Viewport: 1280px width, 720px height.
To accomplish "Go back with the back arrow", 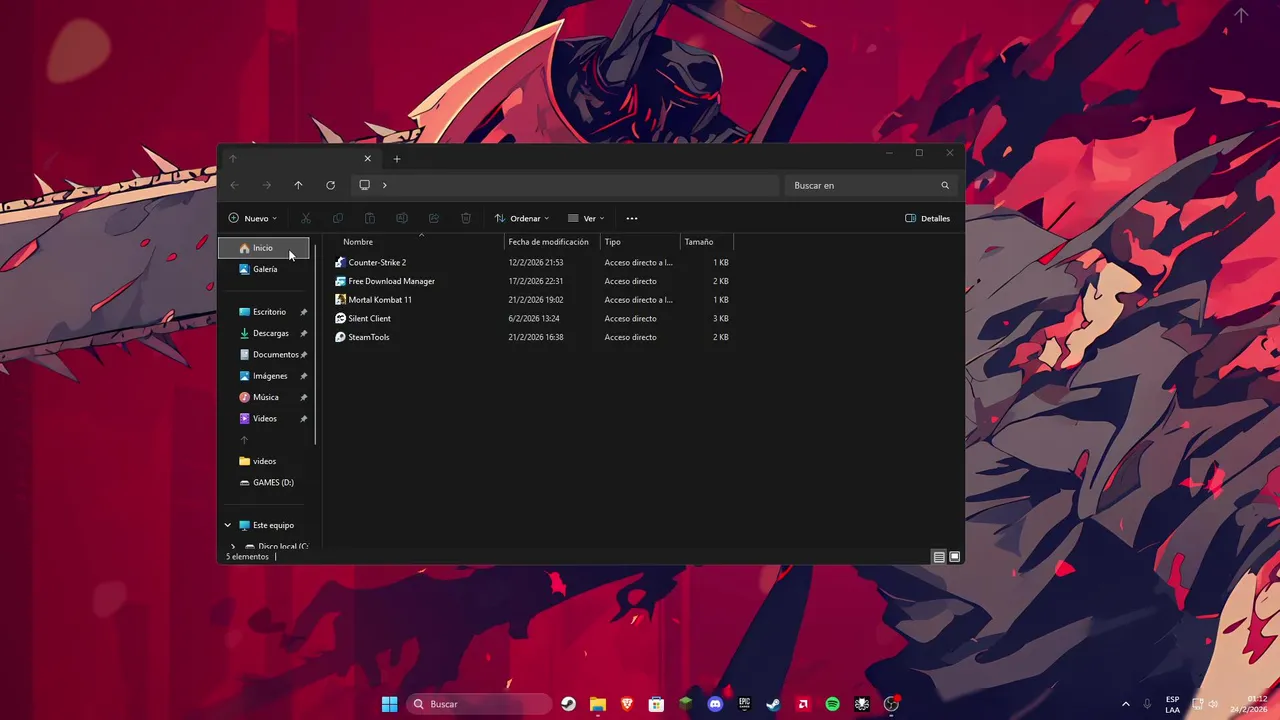I will click(x=234, y=185).
